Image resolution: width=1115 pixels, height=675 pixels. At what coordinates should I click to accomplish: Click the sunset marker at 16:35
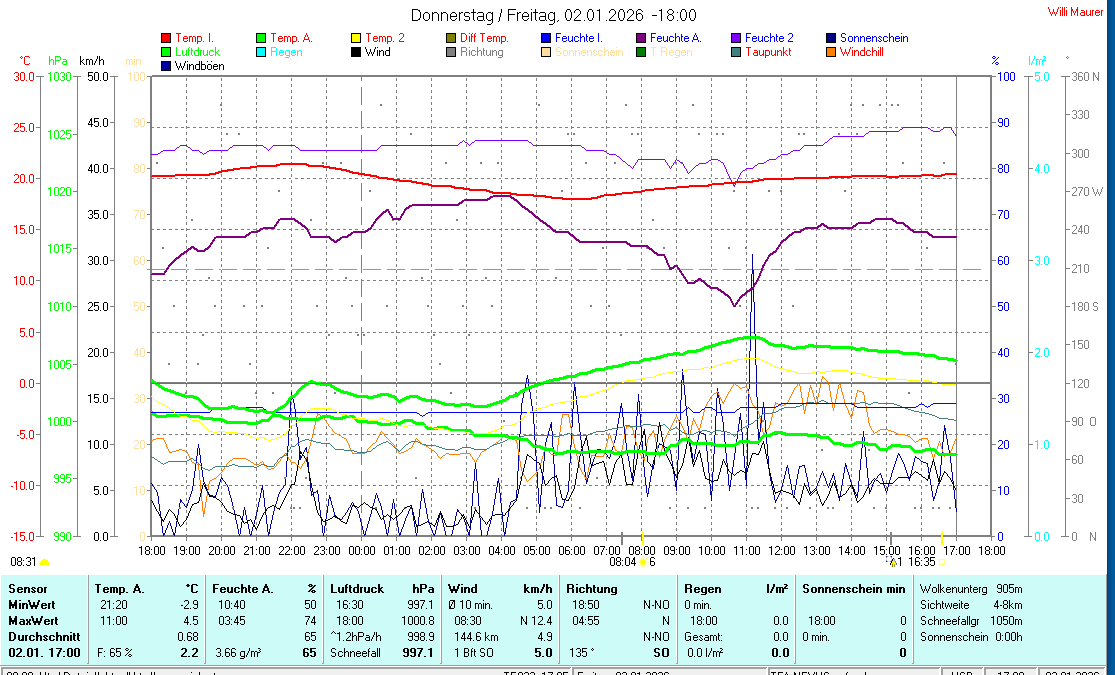point(942,562)
